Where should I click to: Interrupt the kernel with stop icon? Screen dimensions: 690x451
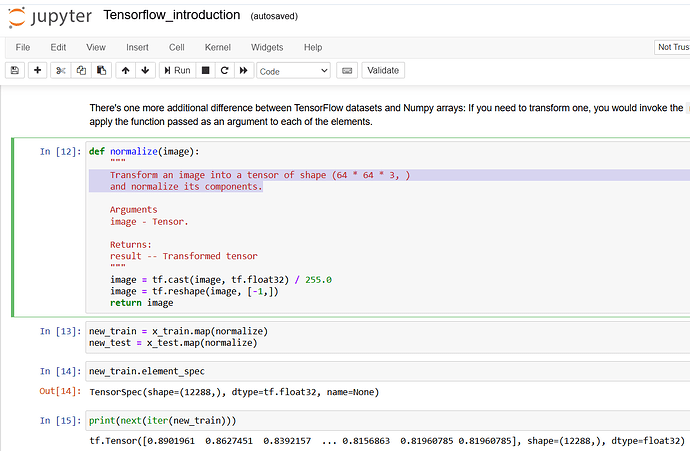pos(205,70)
